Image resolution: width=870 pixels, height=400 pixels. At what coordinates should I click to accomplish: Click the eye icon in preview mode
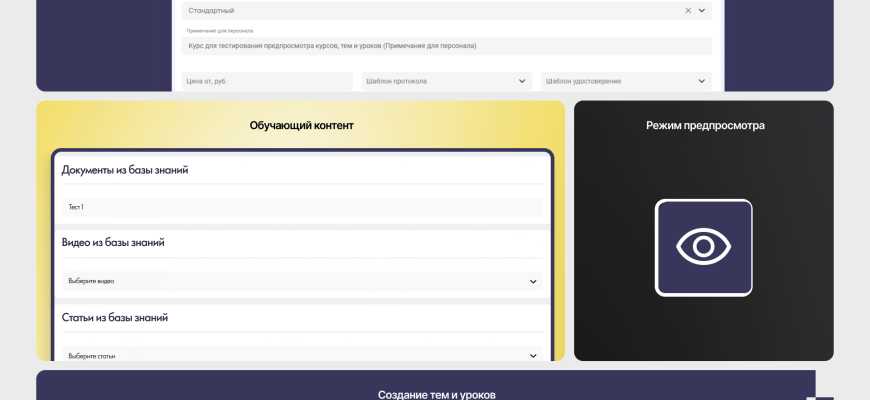pyautogui.click(x=703, y=247)
